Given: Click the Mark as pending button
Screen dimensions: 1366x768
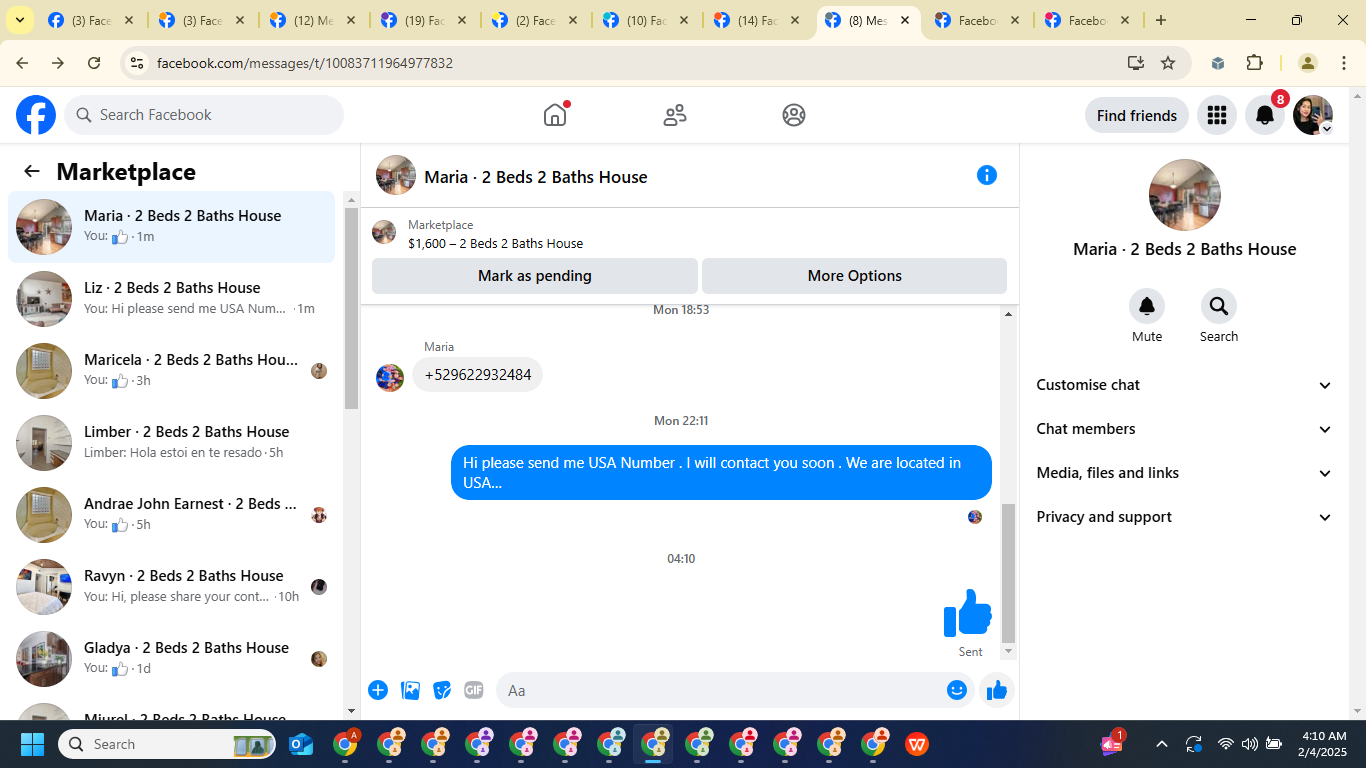Looking at the screenshot, I should pyautogui.click(x=535, y=276).
